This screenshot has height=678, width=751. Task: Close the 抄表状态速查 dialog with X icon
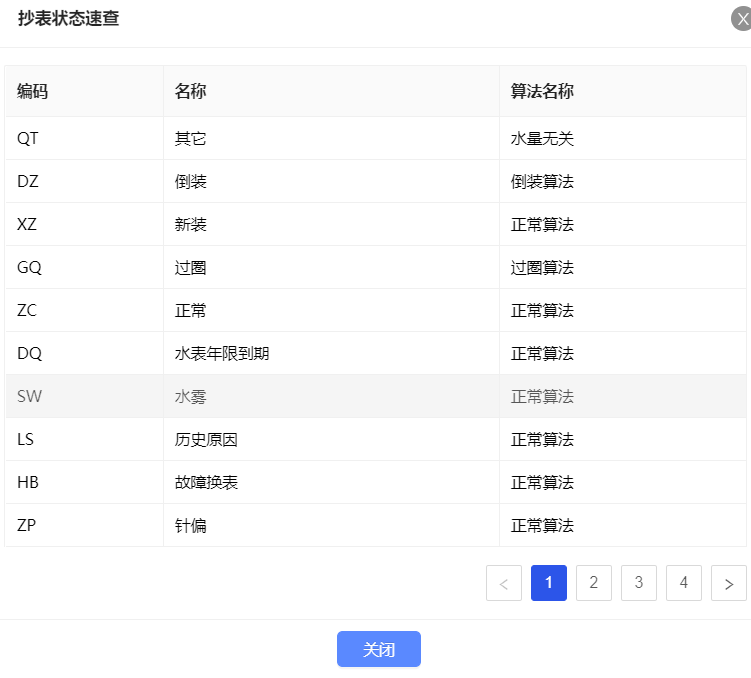(742, 19)
